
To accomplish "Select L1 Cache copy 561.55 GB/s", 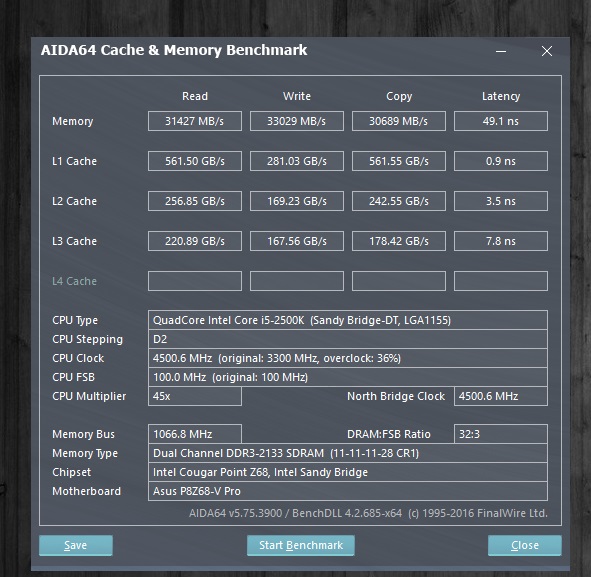I will (399, 161).
